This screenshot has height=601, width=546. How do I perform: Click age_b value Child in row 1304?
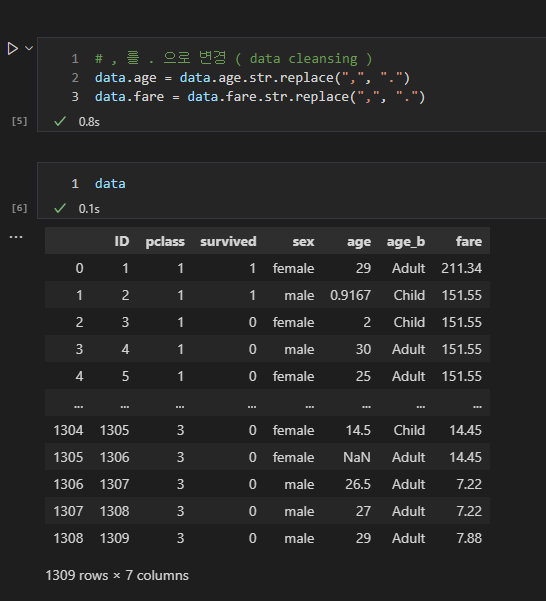[x=409, y=430]
